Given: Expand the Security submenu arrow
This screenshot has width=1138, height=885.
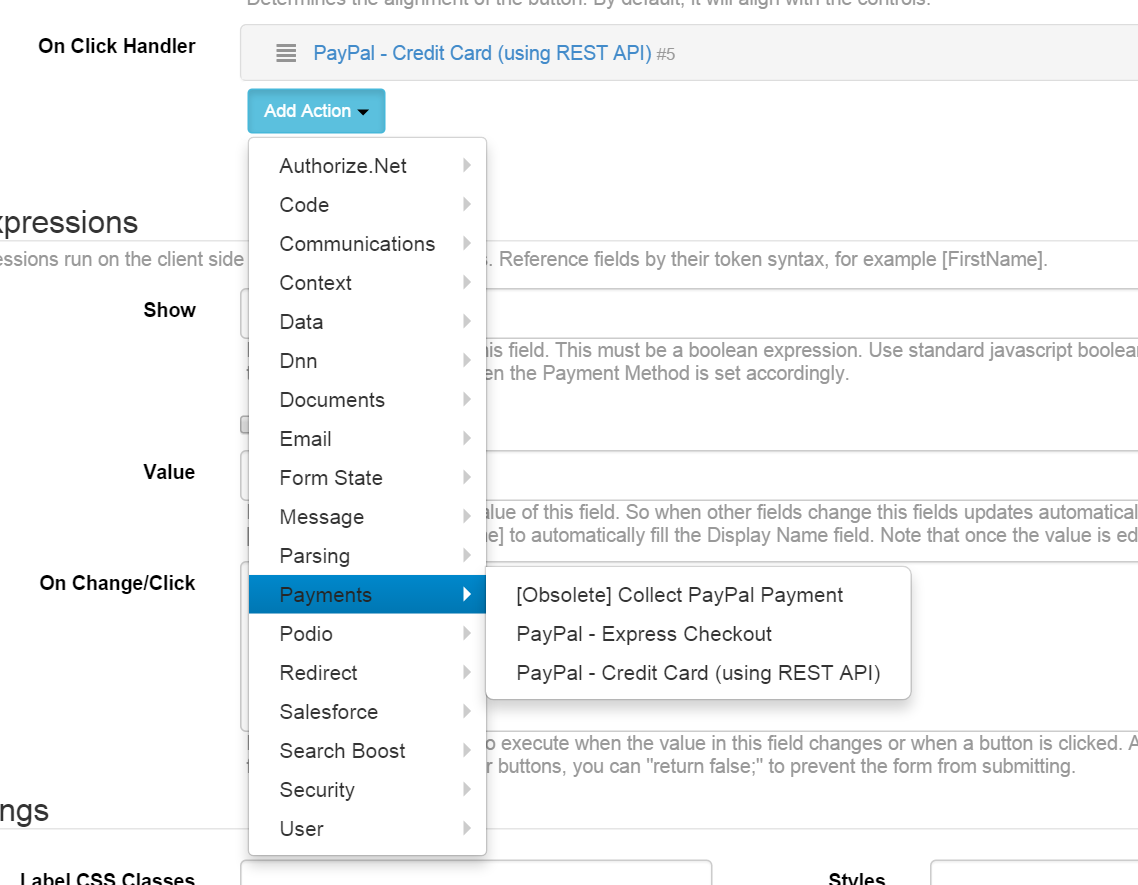Looking at the screenshot, I should pyautogui.click(x=466, y=790).
